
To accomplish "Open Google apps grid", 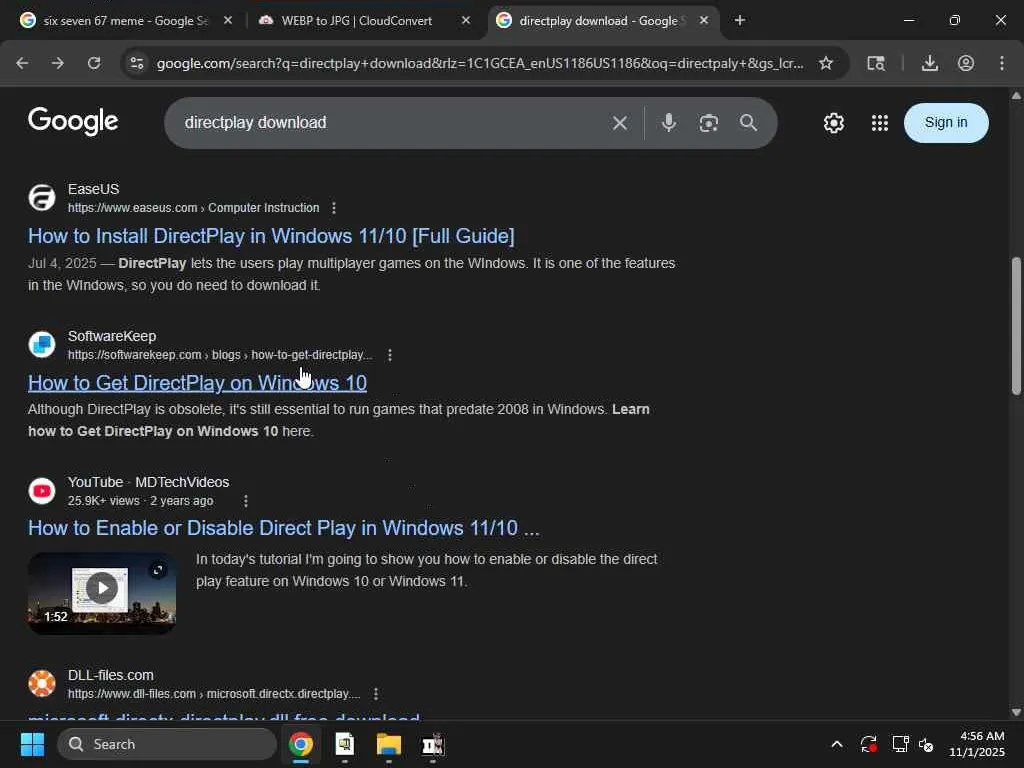I will (x=880, y=123).
